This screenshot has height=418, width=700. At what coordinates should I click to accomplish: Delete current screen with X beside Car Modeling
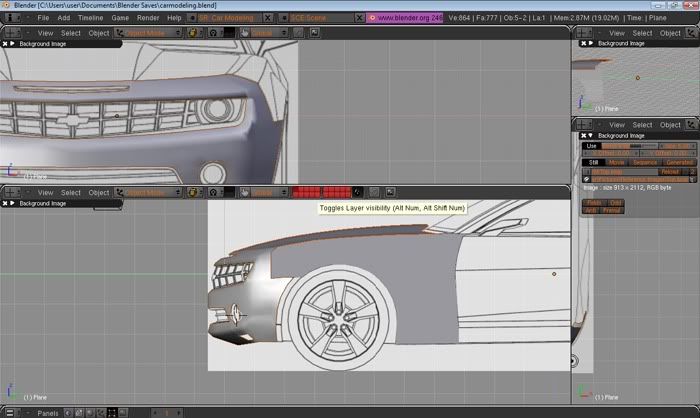click(267, 18)
